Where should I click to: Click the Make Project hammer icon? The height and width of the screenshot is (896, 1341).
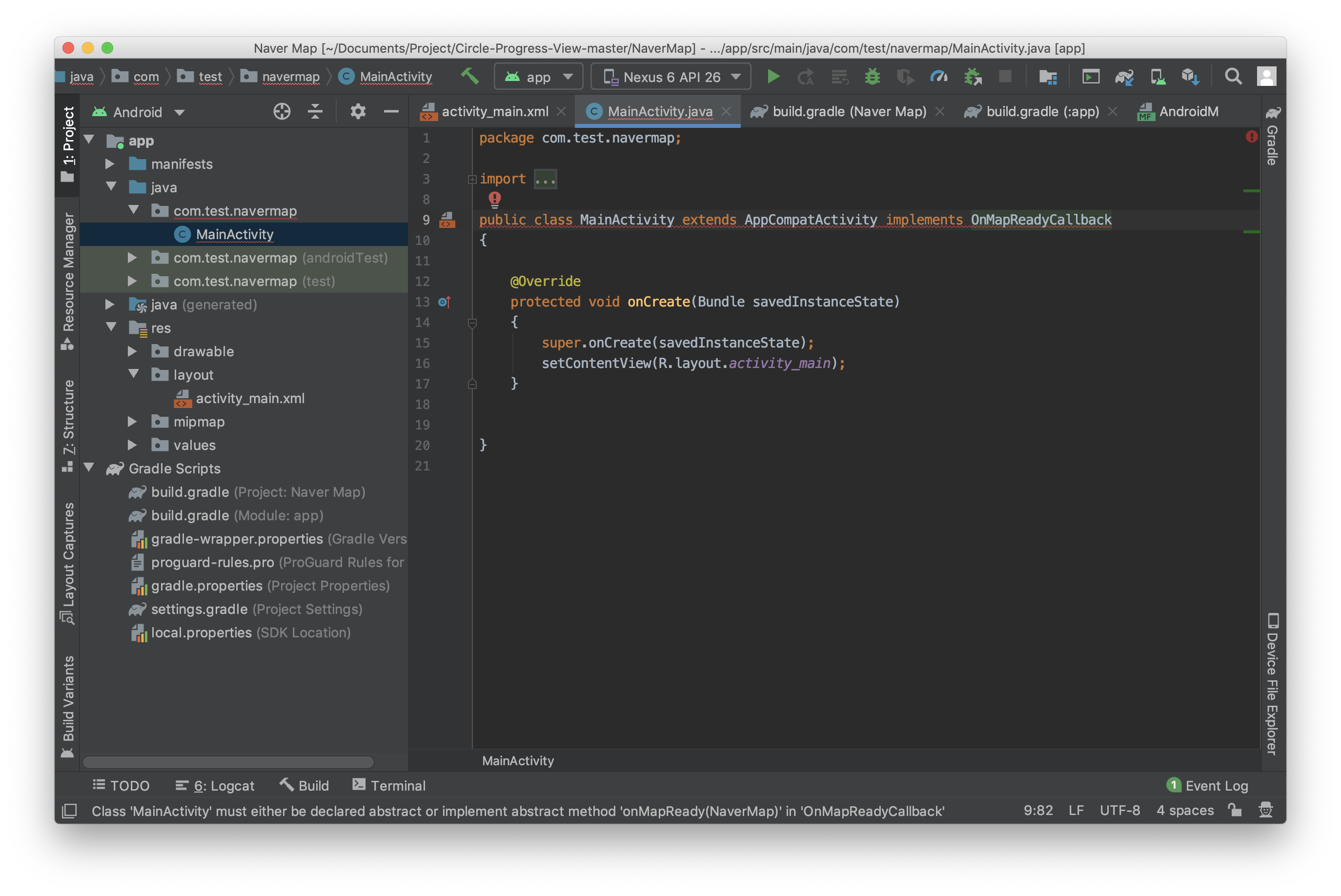(x=469, y=76)
